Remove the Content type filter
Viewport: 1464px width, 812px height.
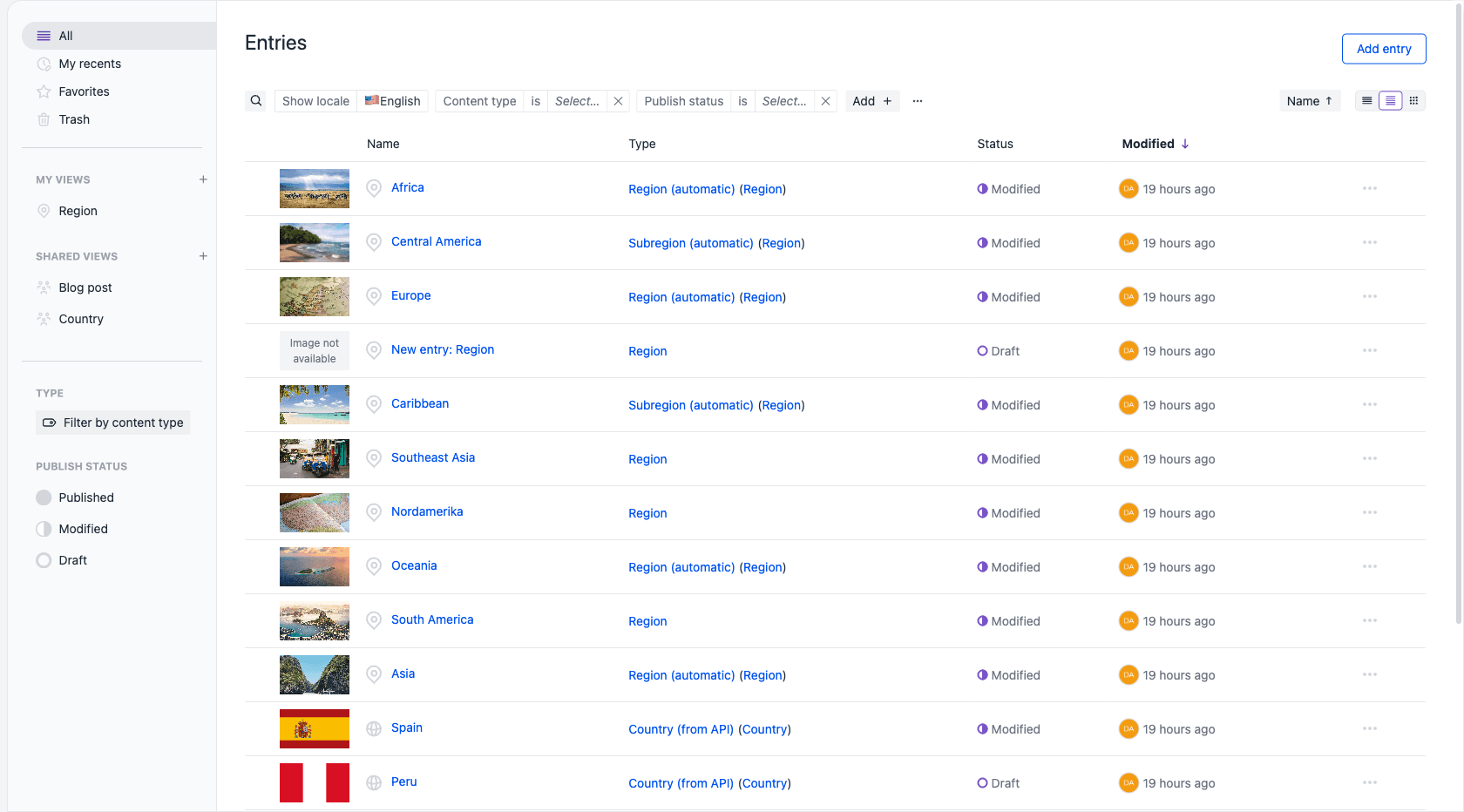(x=618, y=101)
